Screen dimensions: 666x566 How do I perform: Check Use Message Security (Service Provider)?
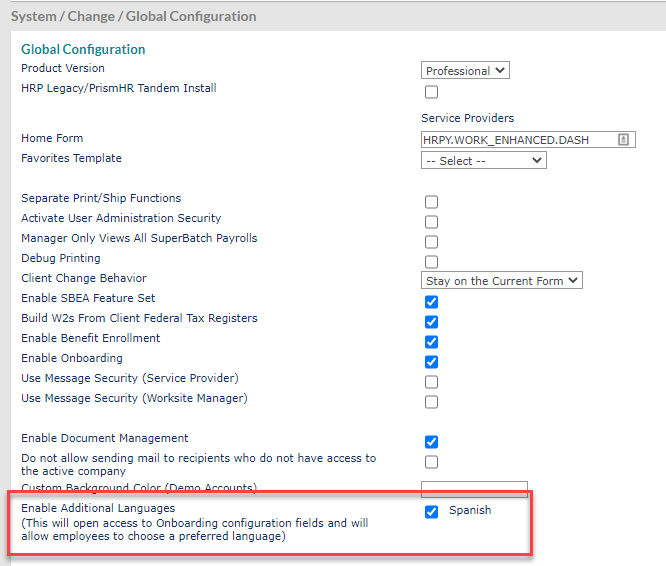[x=431, y=382]
